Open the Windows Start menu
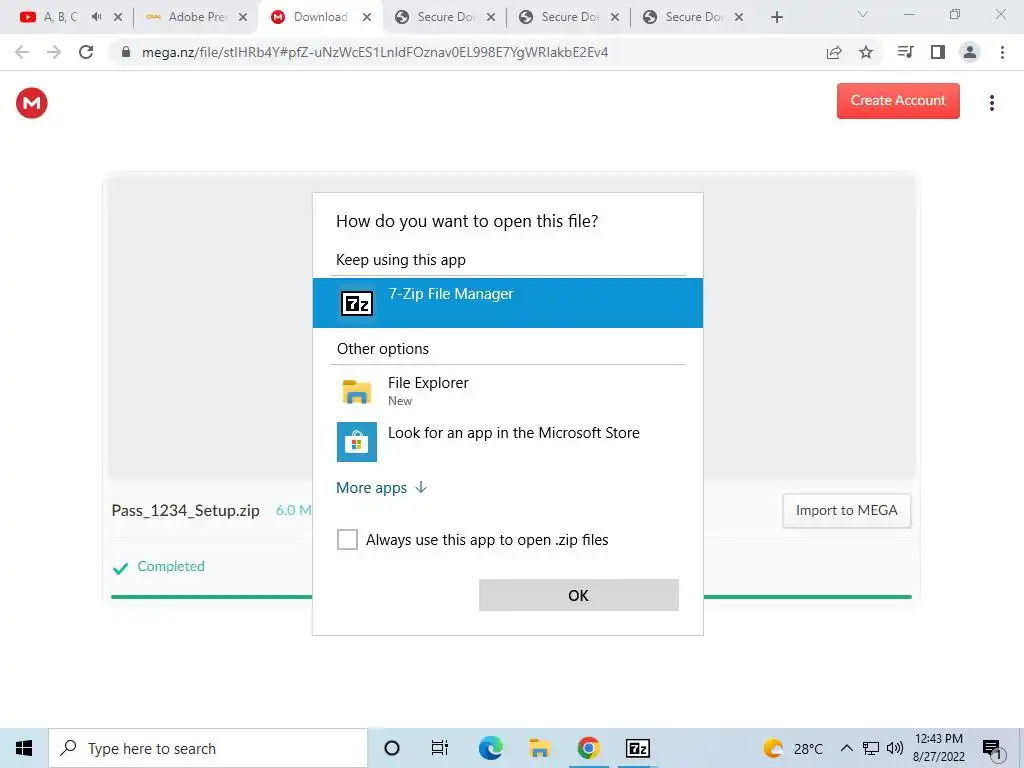1024x768 pixels. click(24, 748)
